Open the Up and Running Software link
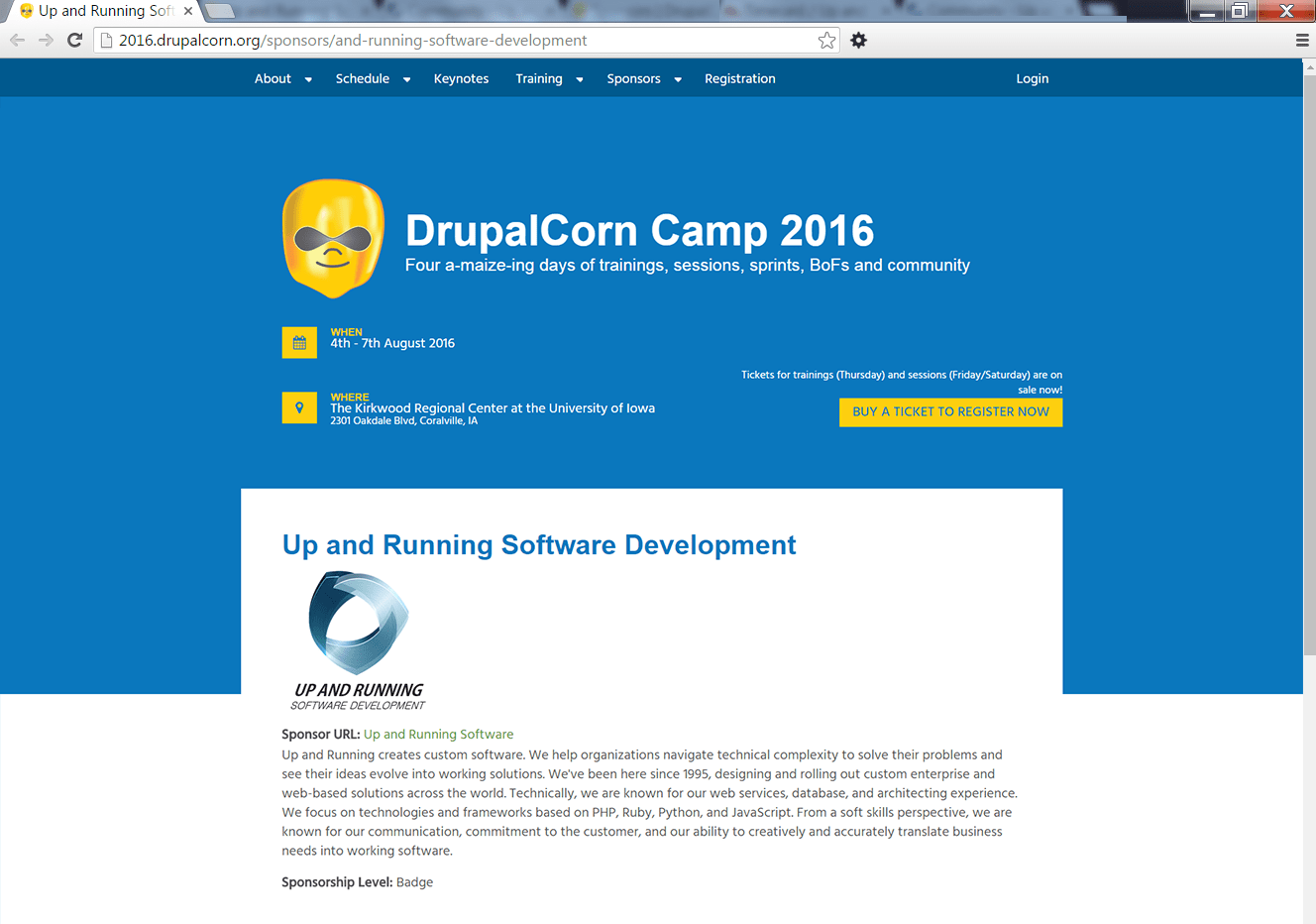 point(438,735)
